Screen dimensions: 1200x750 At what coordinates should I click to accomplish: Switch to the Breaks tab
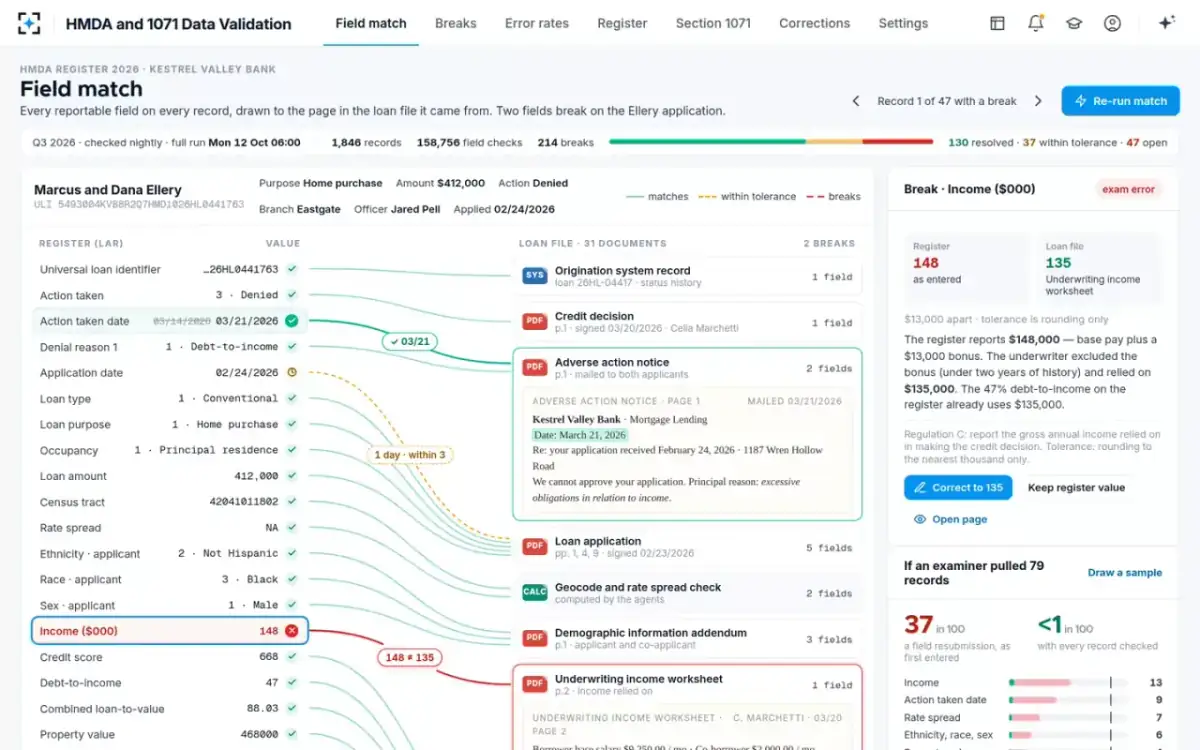[x=456, y=23]
